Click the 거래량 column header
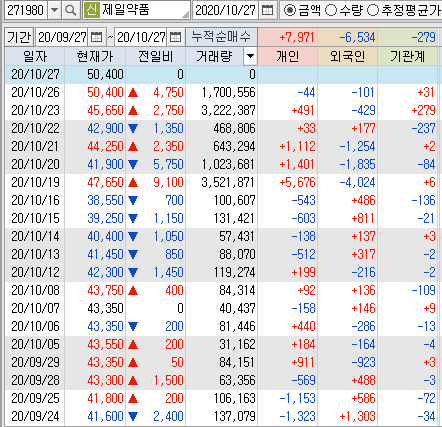442x427 pixels. [215, 56]
